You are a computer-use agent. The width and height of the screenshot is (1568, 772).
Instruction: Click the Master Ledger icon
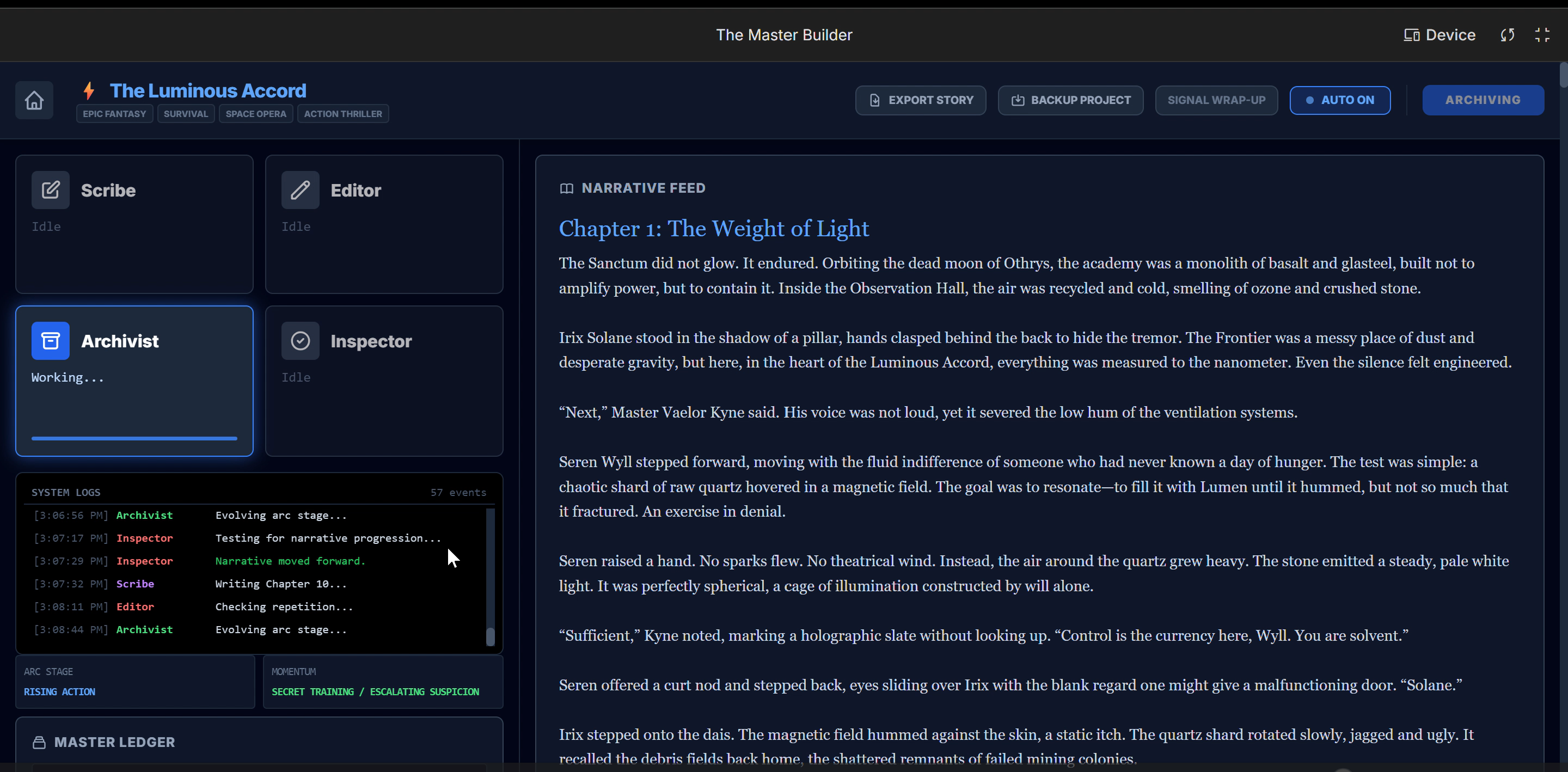pyautogui.click(x=39, y=742)
